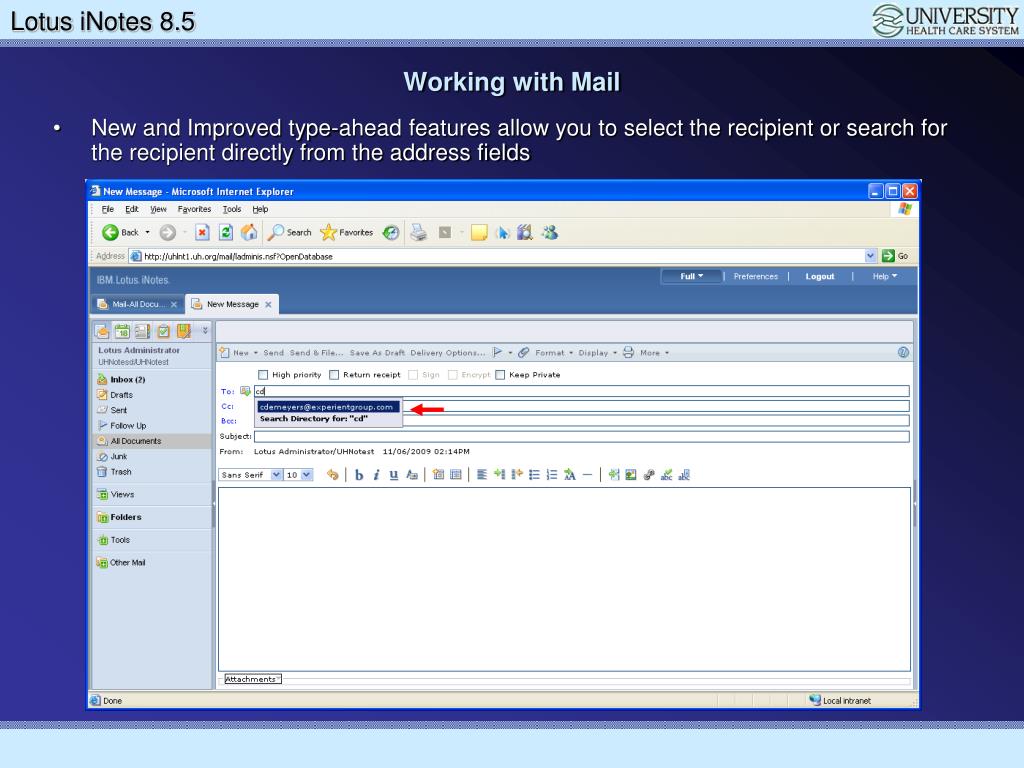Click the insert image icon

click(631, 475)
